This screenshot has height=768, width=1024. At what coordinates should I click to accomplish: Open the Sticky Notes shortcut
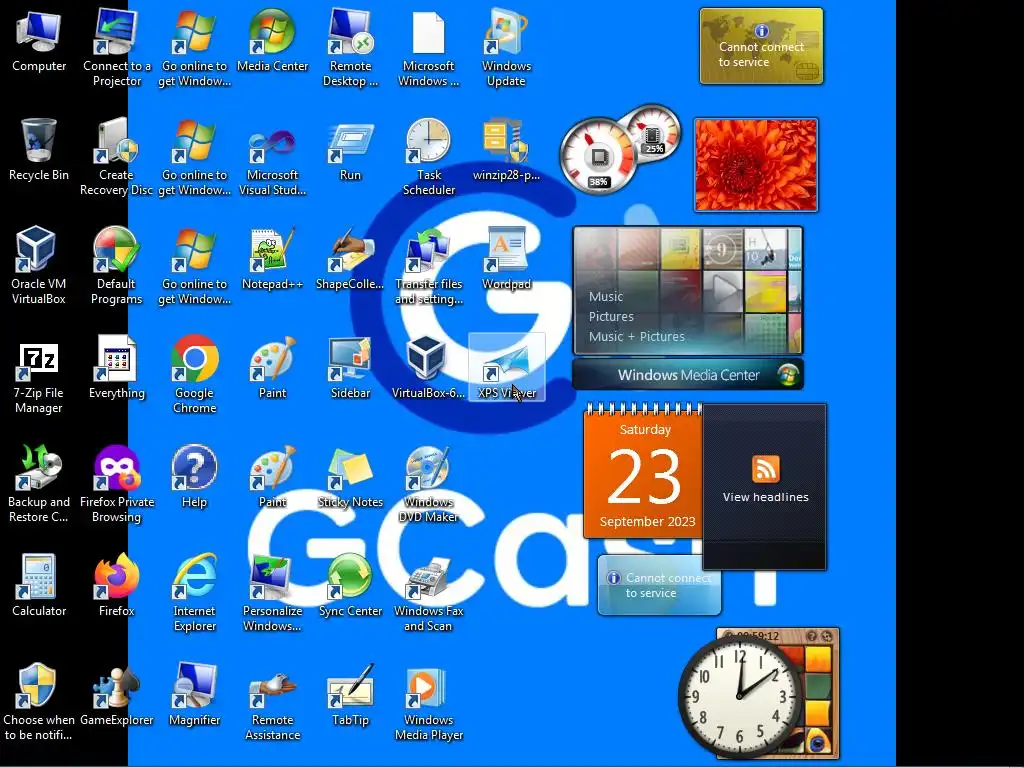click(350, 477)
